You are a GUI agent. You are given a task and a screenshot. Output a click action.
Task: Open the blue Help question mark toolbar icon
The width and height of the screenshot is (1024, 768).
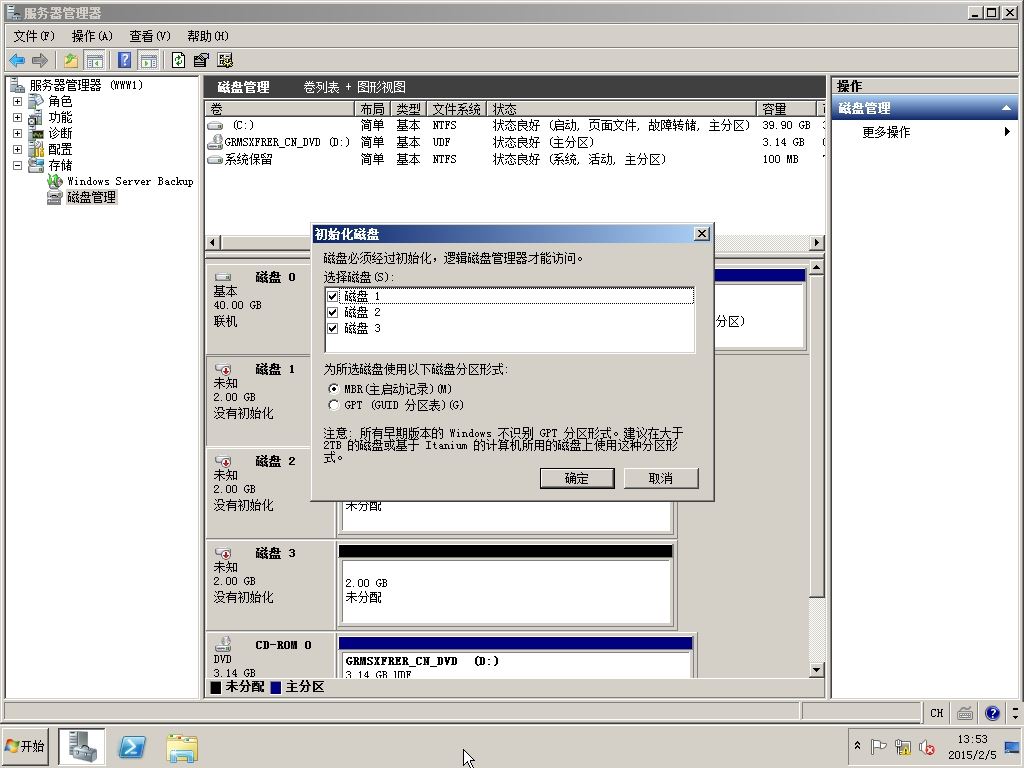pyautogui.click(x=125, y=61)
